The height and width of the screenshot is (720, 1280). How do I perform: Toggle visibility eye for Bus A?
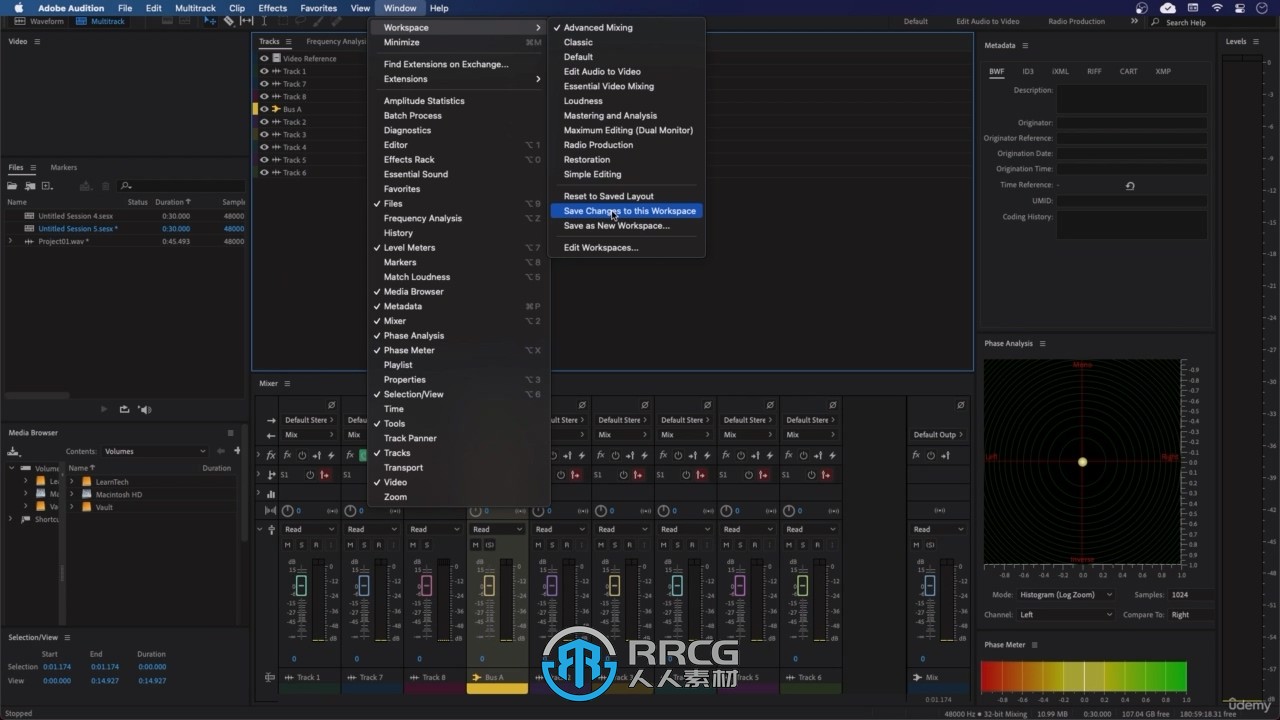264,109
